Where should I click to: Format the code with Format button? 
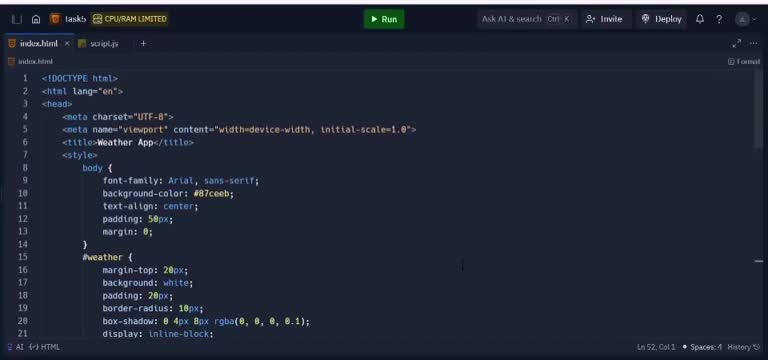tap(744, 62)
